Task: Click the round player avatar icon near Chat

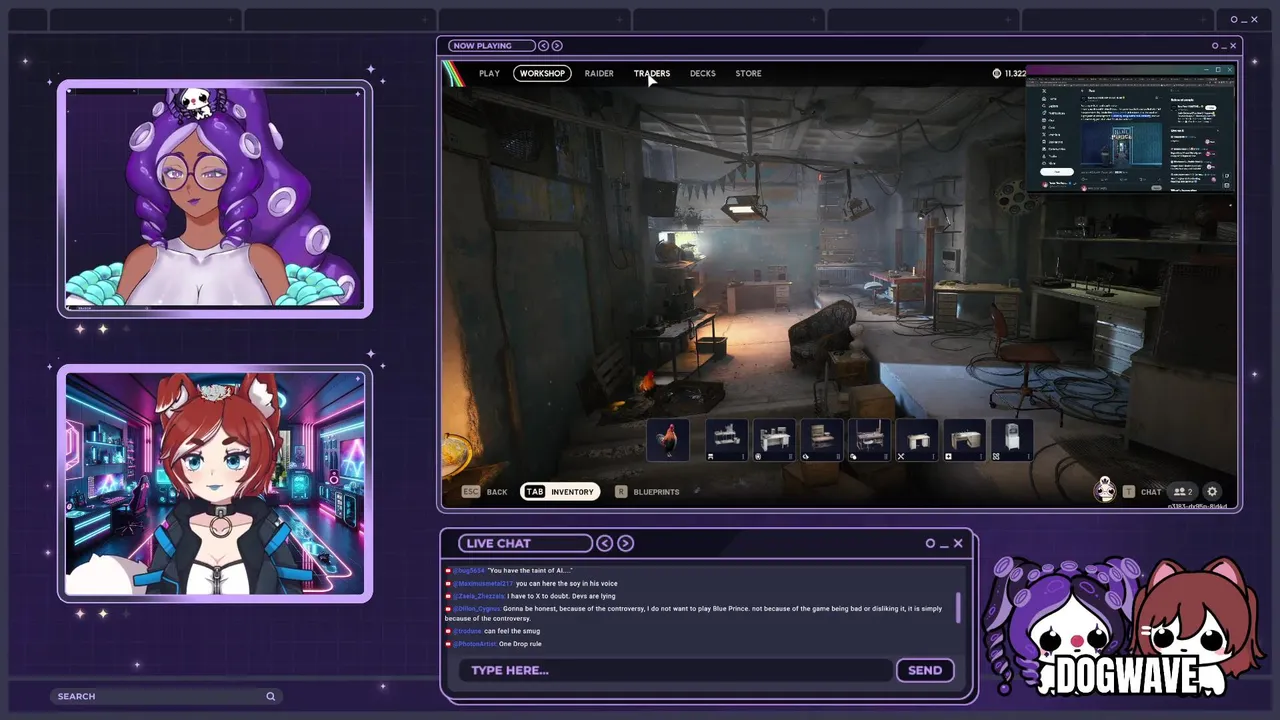Action: (x=1104, y=490)
